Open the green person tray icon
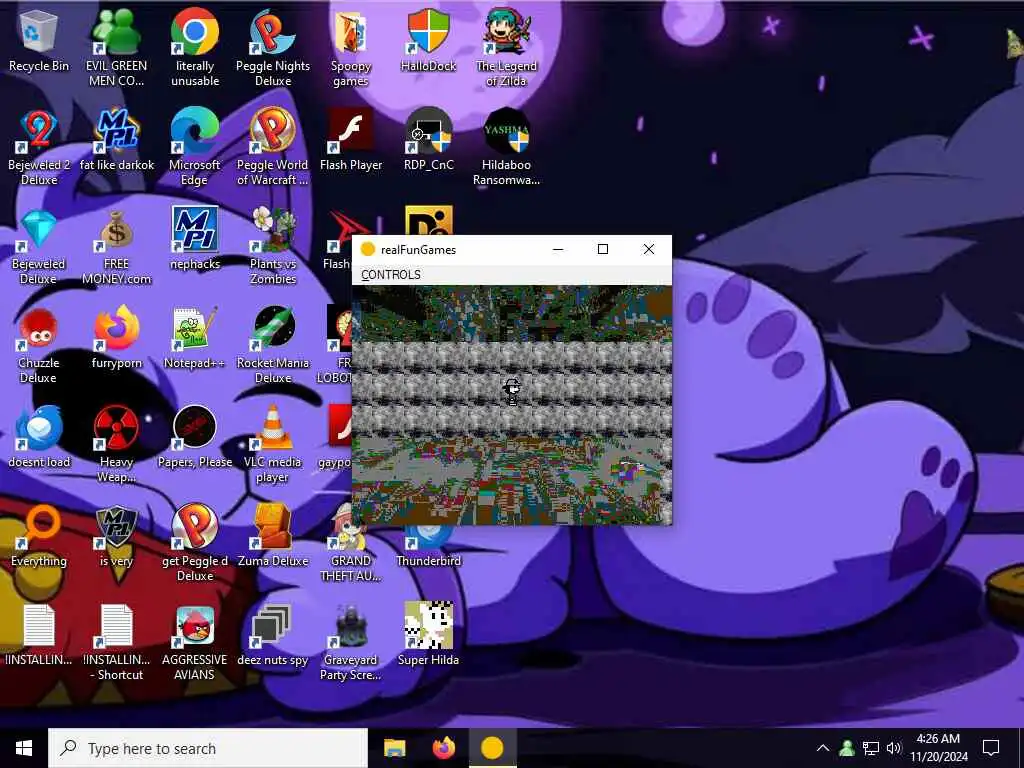The height and width of the screenshot is (768, 1024). (x=847, y=748)
